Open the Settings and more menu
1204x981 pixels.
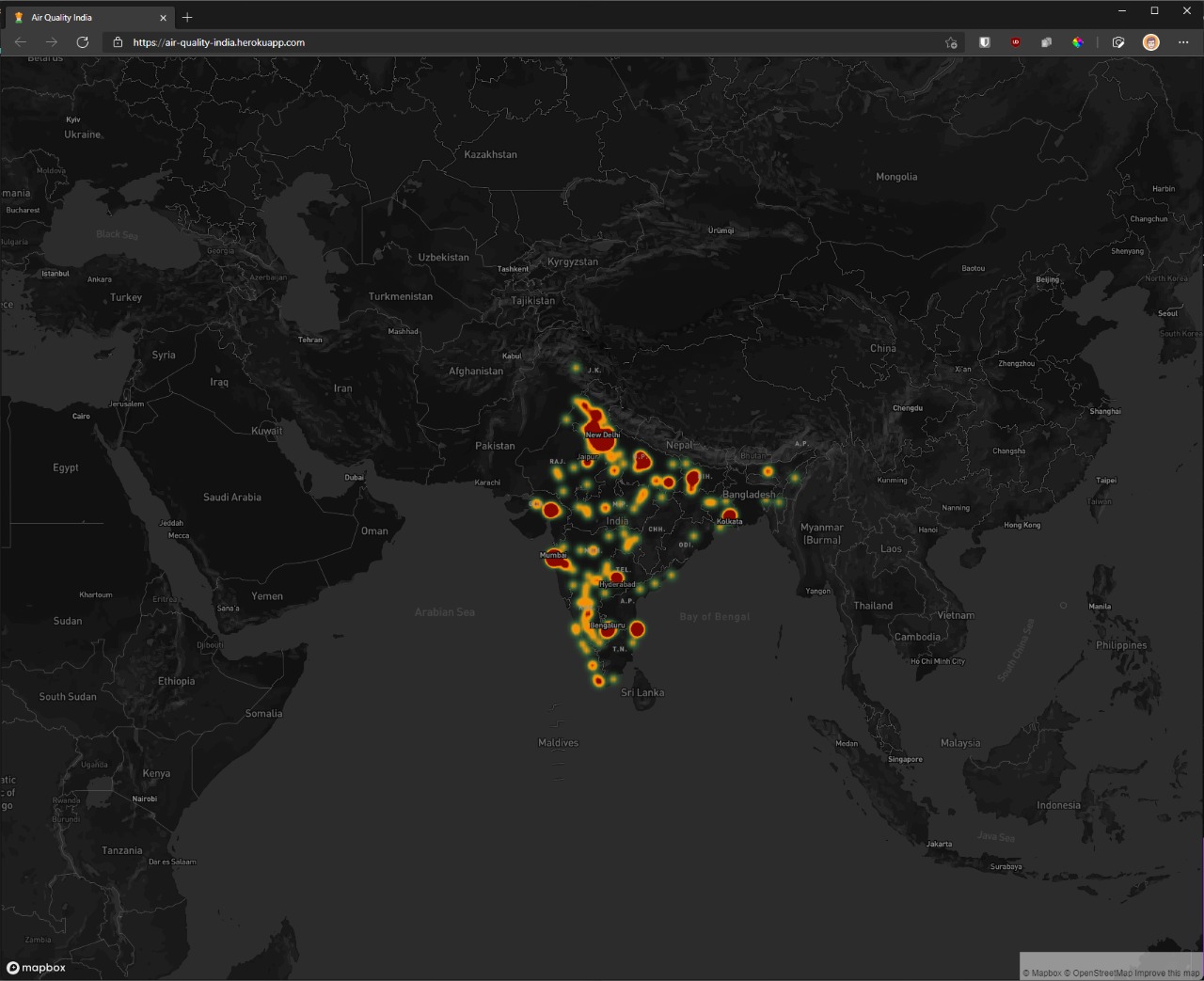(x=1183, y=42)
